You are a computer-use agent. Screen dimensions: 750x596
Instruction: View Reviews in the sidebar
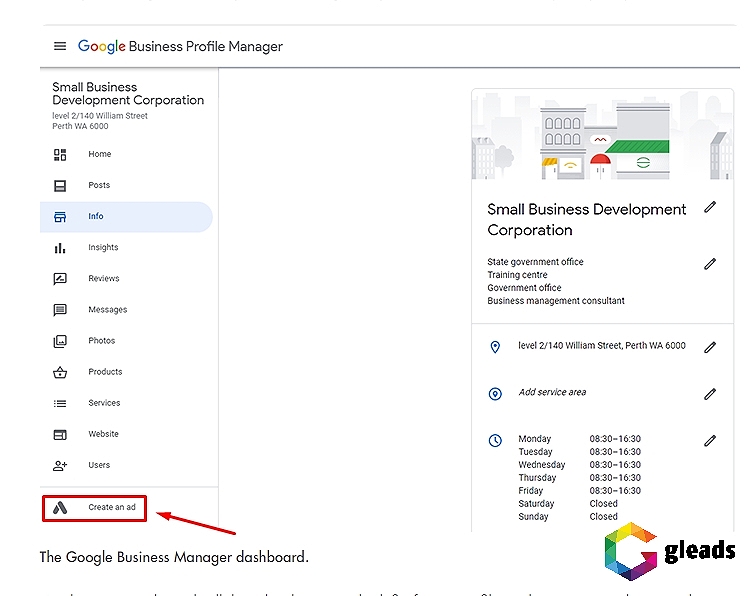pyautogui.click(x=103, y=279)
